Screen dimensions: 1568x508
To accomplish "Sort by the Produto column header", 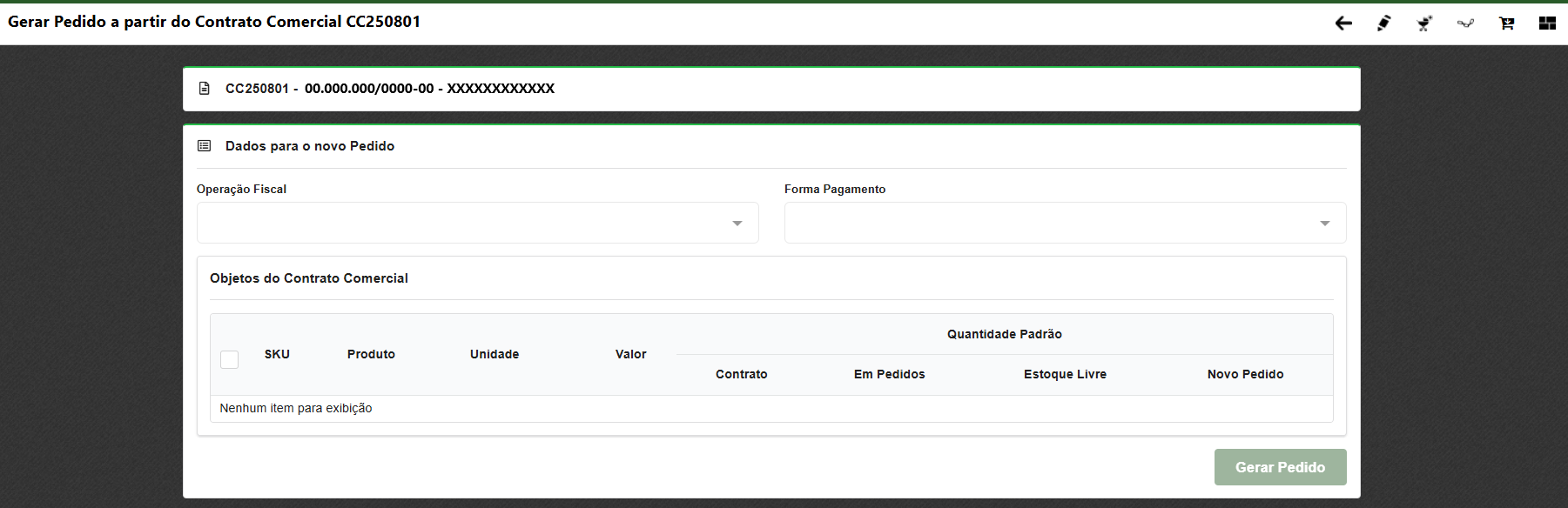I will click(x=371, y=354).
